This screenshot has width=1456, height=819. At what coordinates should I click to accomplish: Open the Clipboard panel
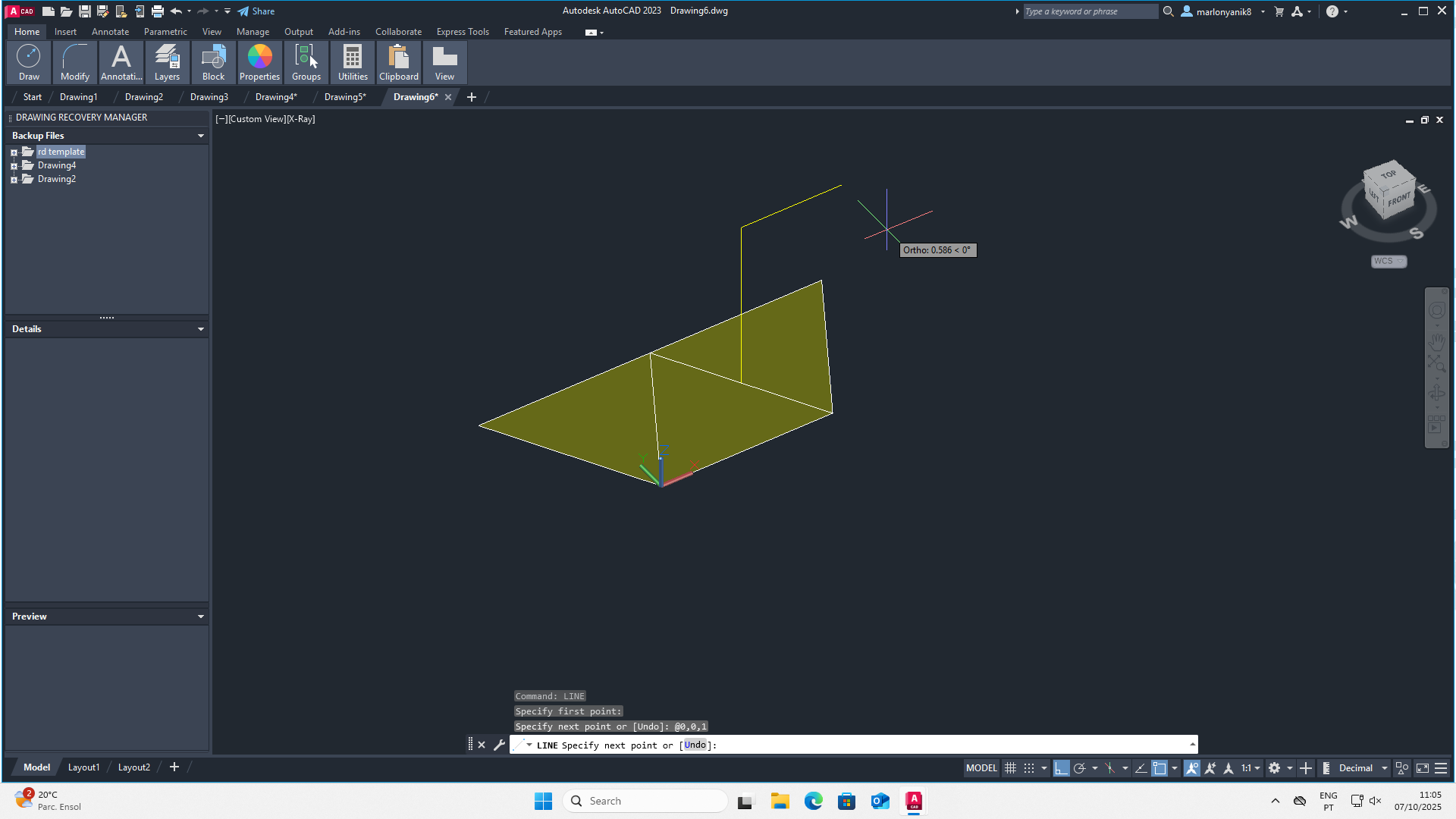399,62
